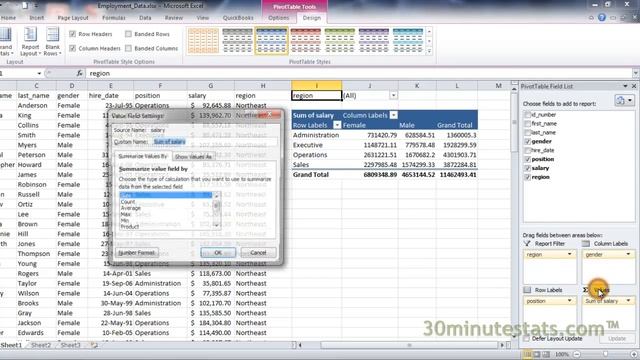Open gender dropdown in Column Labels area
The image size is (640, 360).
(628, 254)
